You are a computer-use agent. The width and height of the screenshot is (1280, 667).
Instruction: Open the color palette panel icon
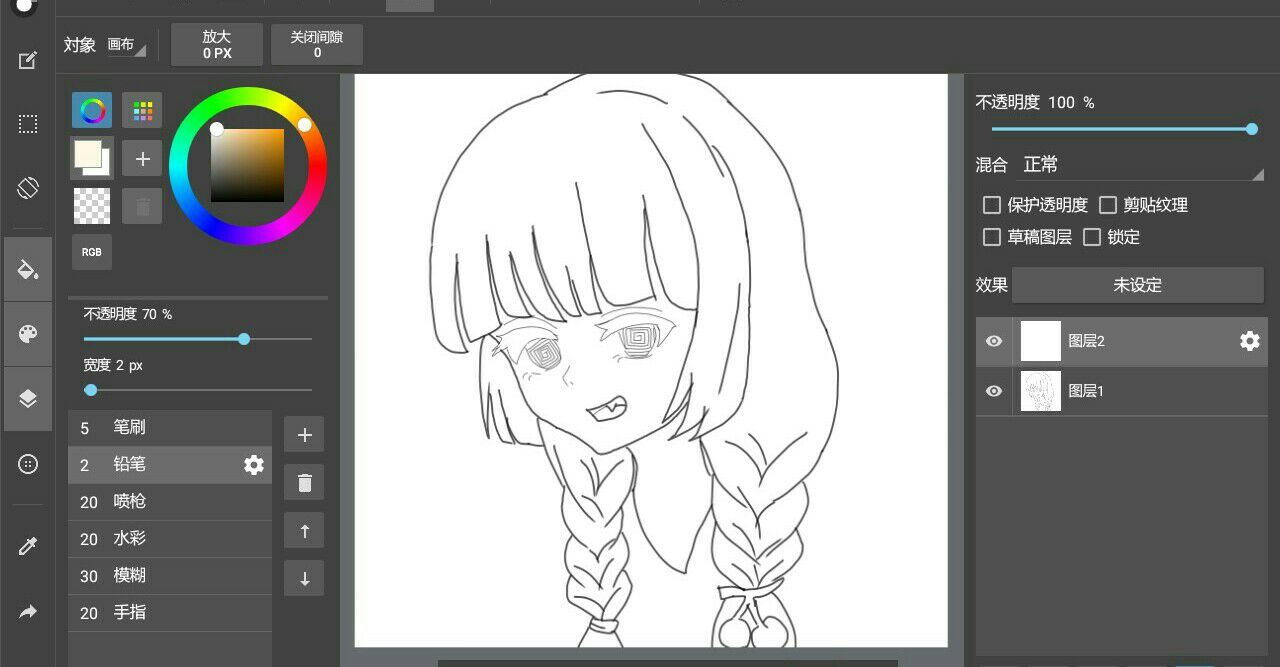(x=28, y=334)
